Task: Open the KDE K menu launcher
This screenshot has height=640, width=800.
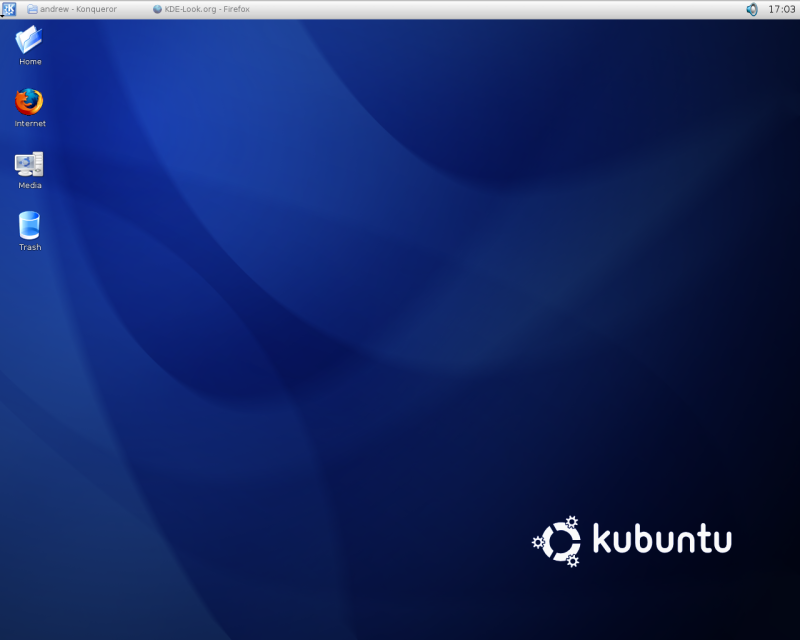Action: pos(9,9)
